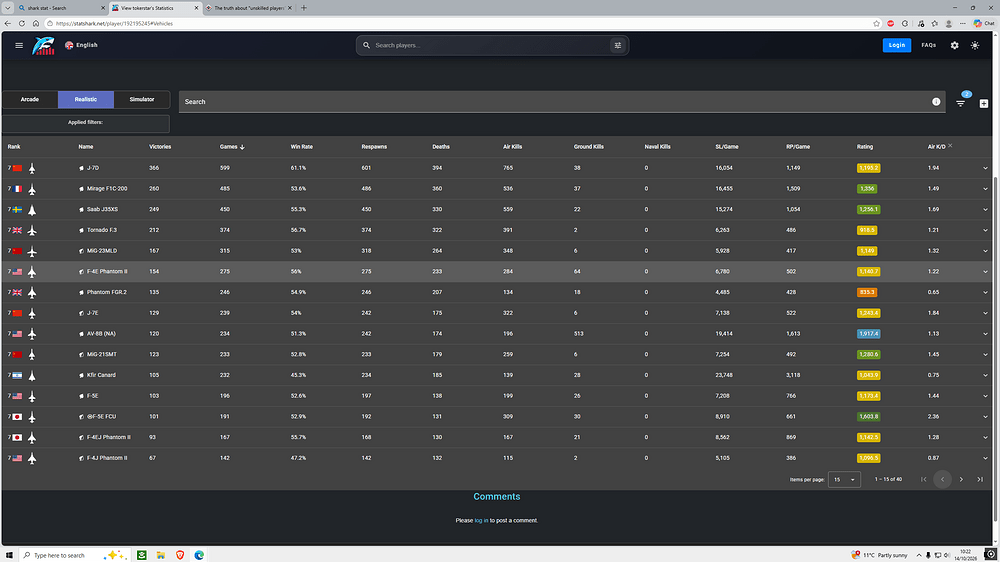1000x562 pixels.
Task: Switch to Arcade mode tab
Action: (30, 100)
